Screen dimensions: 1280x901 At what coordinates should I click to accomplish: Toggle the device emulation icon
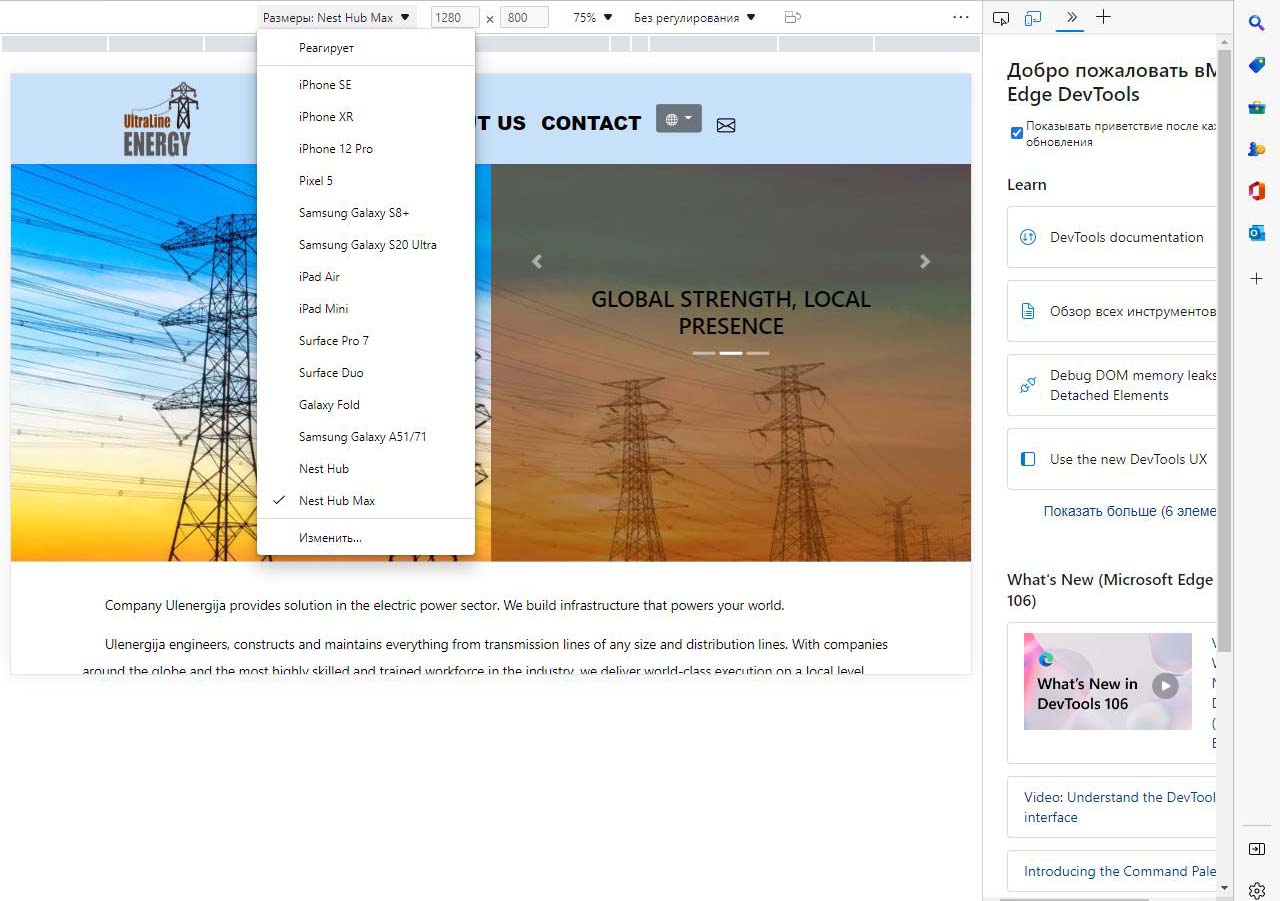coord(1032,18)
